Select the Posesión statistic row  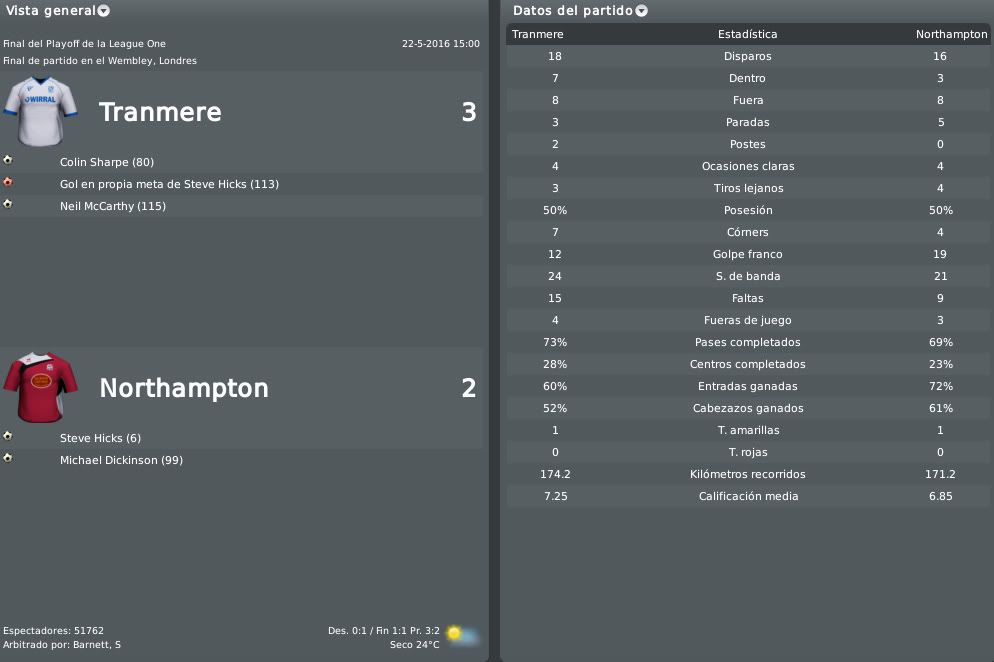pyautogui.click(x=748, y=210)
